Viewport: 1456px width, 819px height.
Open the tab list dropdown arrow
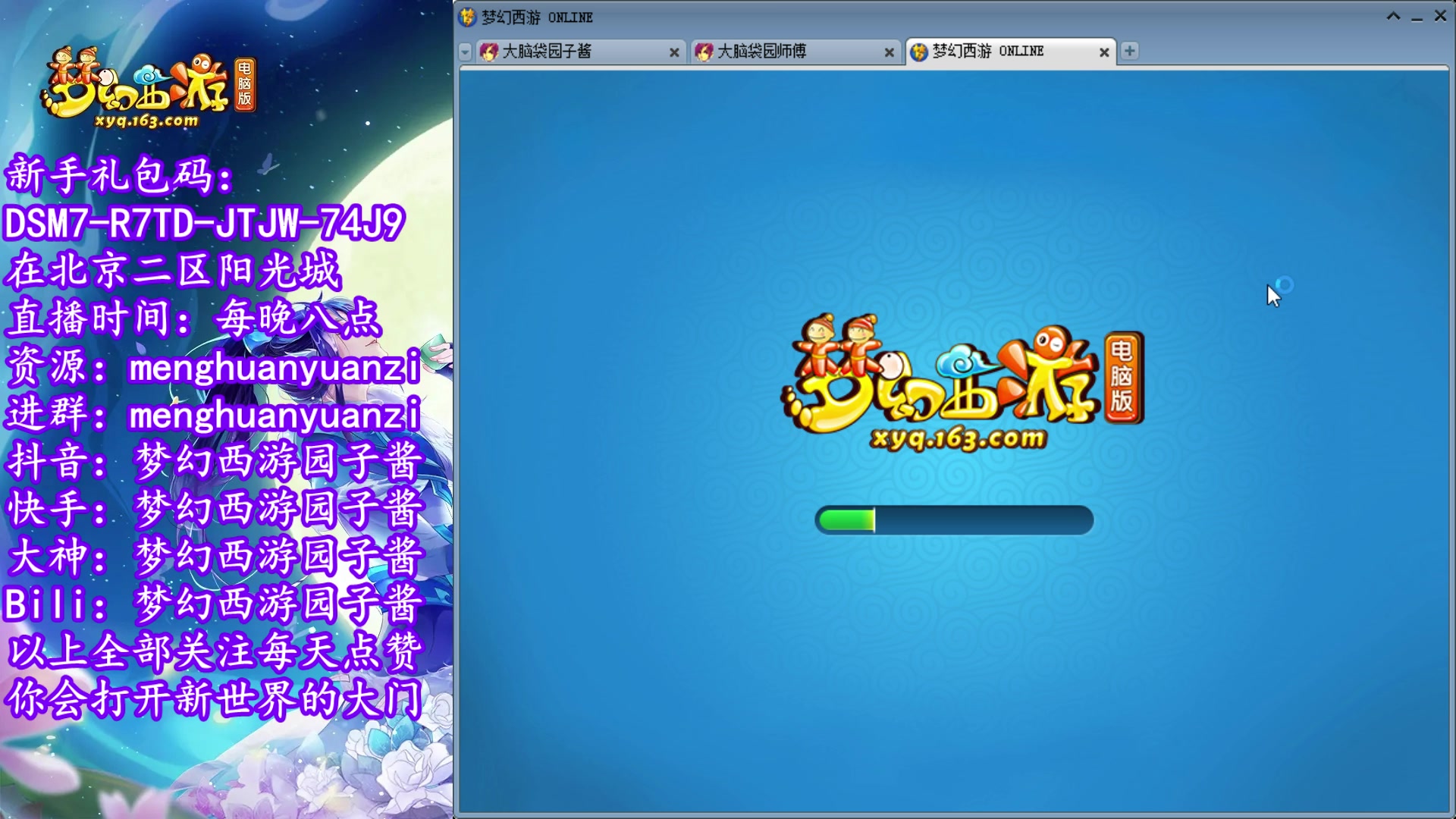point(465,52)
